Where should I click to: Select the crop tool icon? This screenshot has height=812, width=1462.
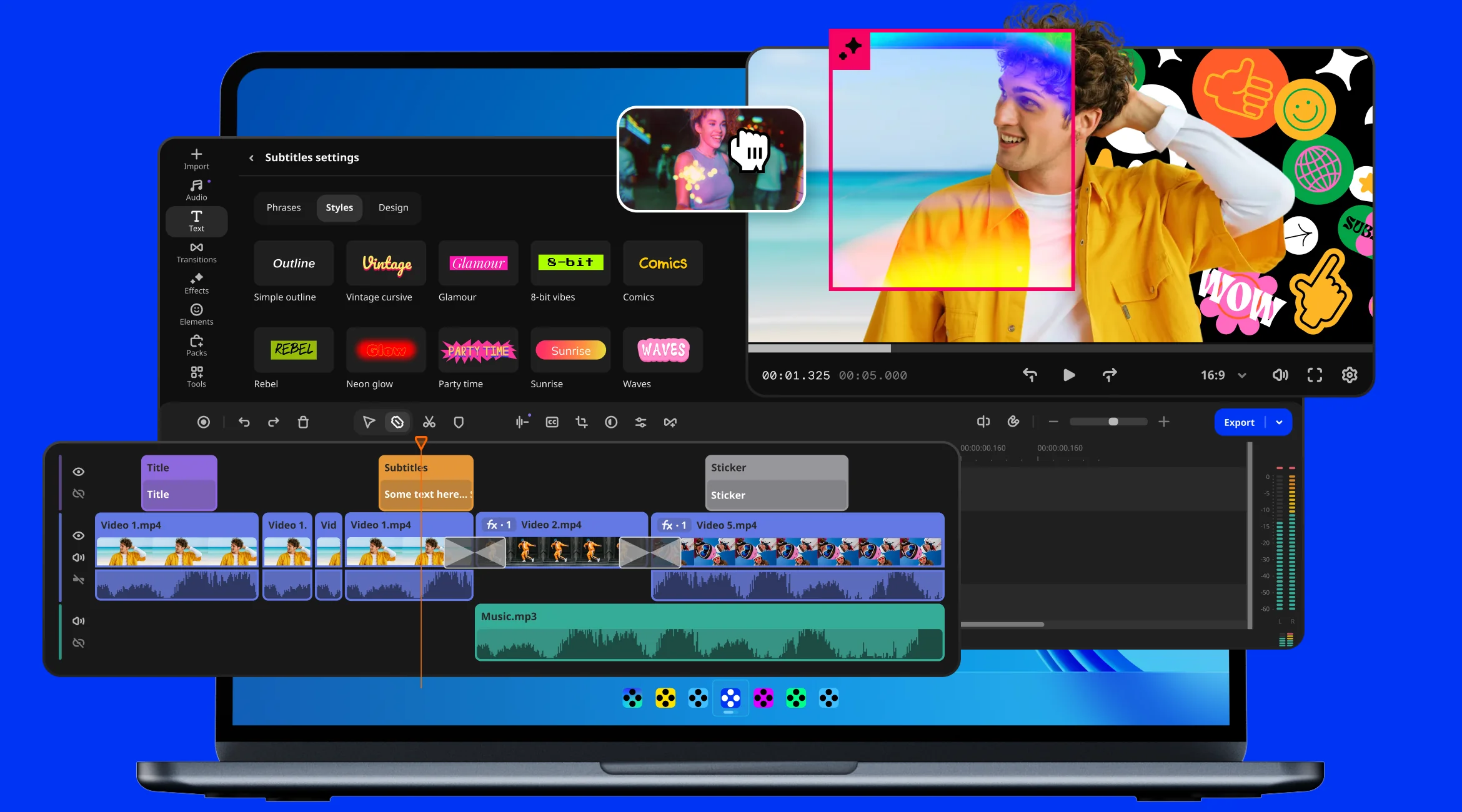click(582, 422)
